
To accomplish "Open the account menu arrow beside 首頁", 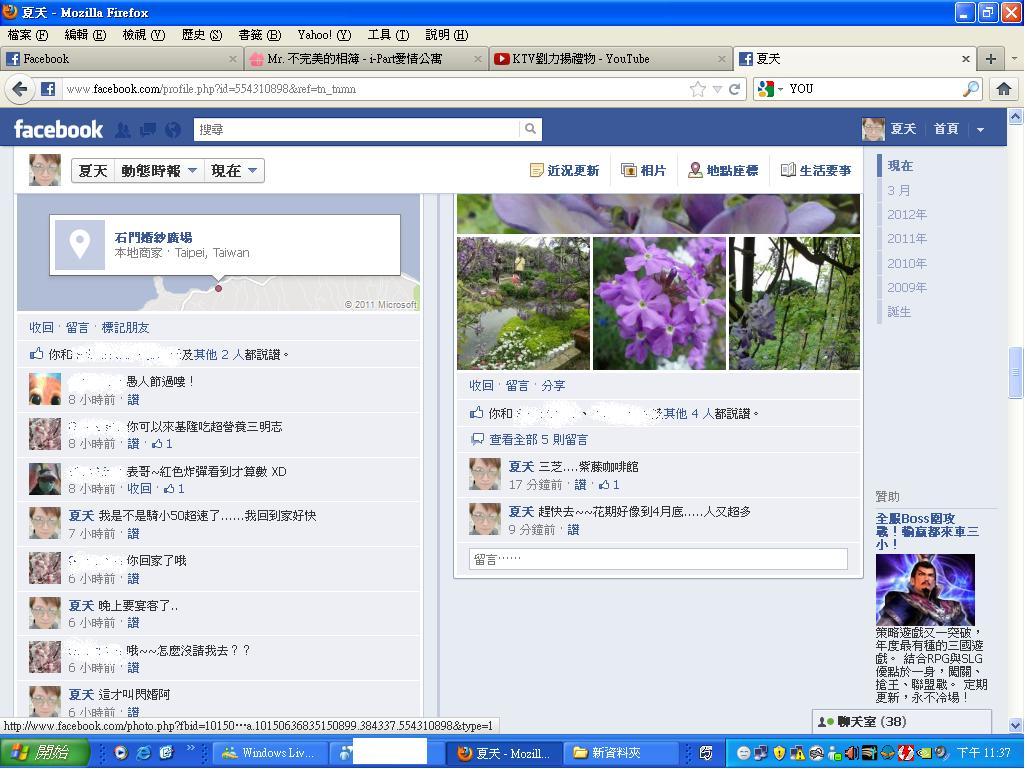I will click(x=980, y=130).
